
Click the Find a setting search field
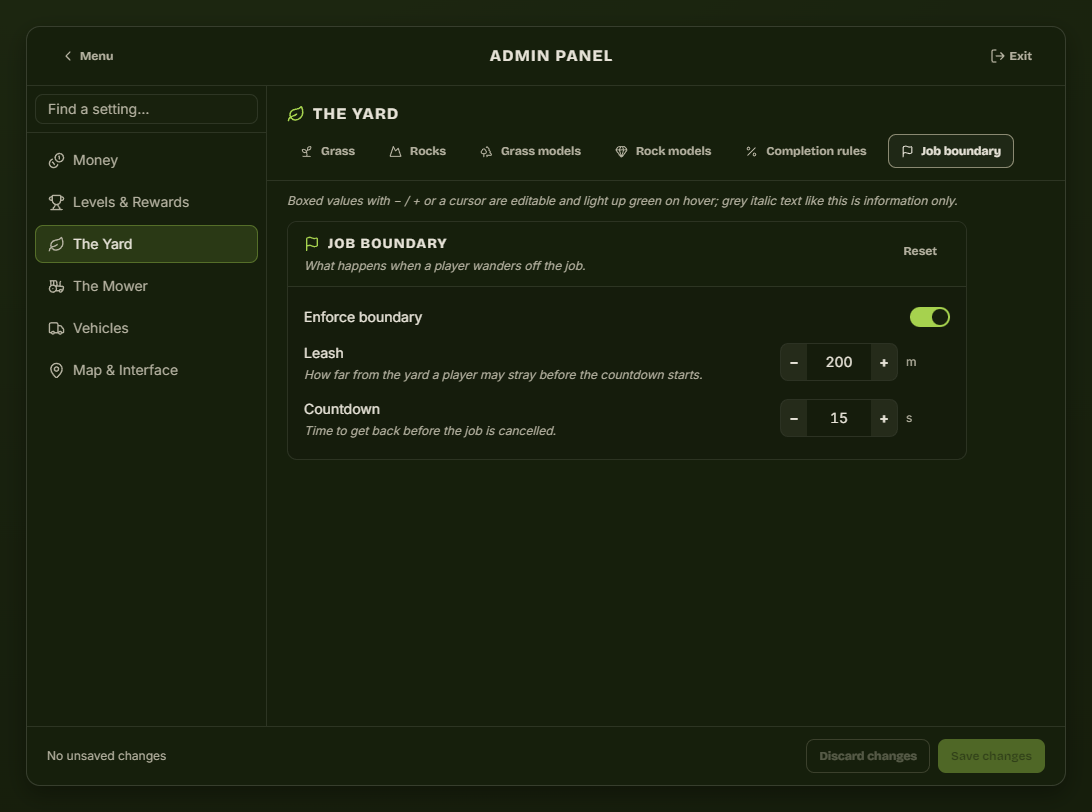click(x=146, y=109)
